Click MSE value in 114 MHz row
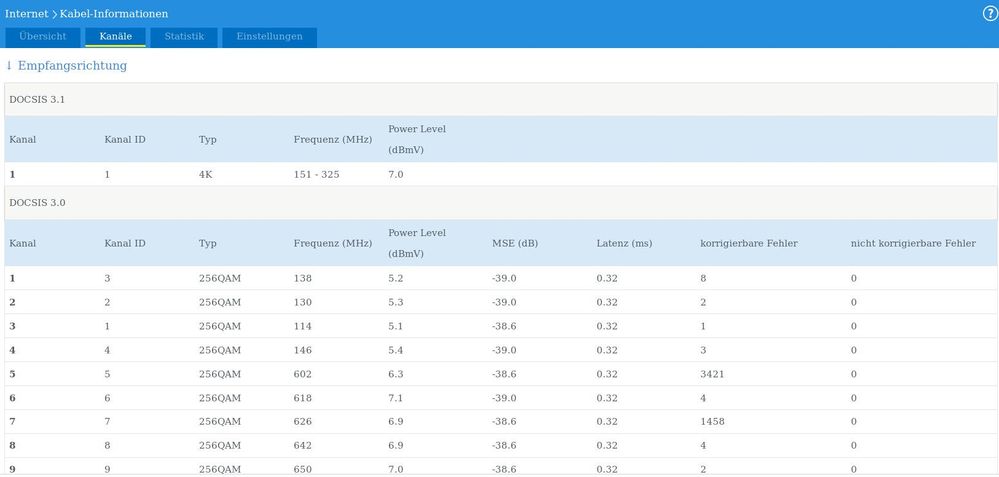Screen dimensions: 999x477 504,326
